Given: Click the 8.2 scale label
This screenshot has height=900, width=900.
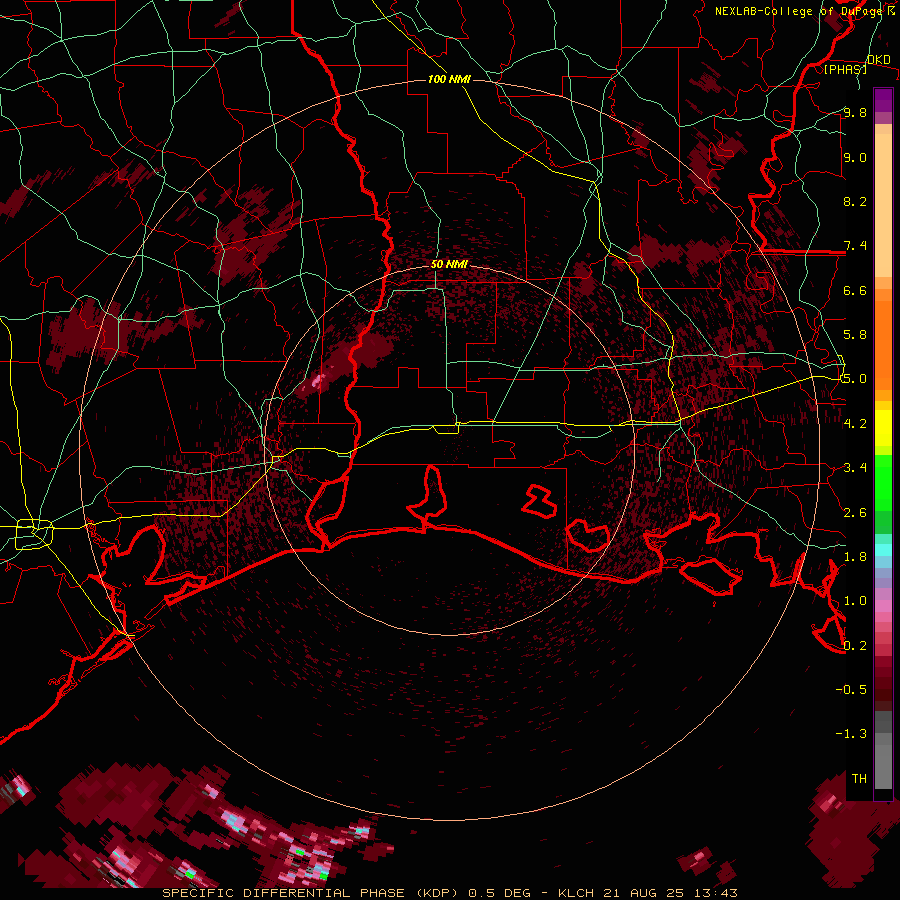Looking at the screenshot, I should coord(855,201).
